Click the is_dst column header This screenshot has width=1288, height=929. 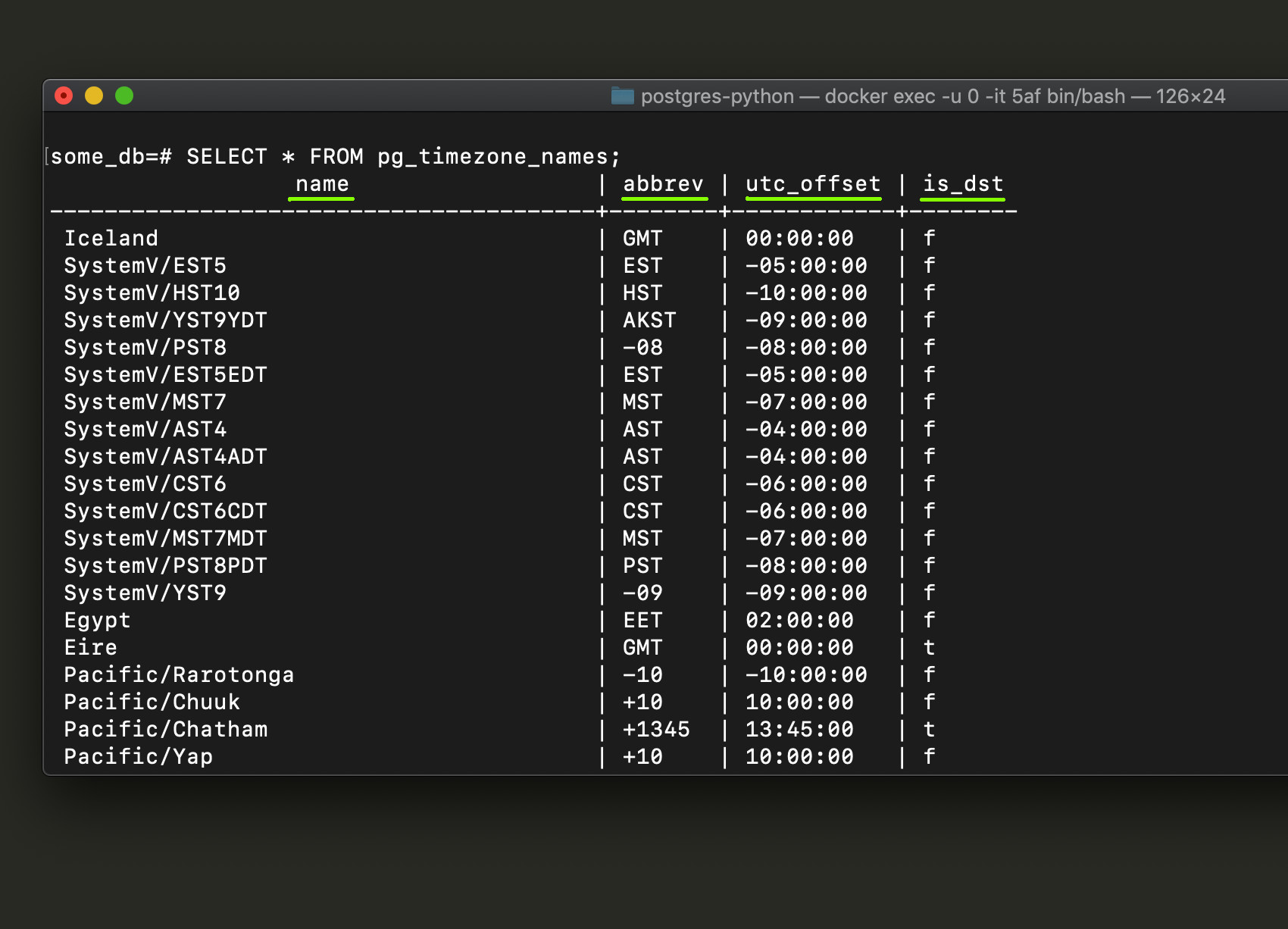pos(962,184)
